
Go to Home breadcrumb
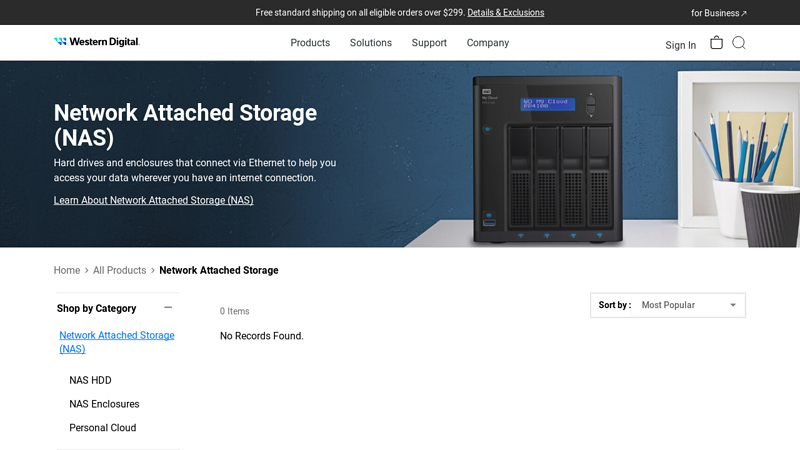coord(67,270)
